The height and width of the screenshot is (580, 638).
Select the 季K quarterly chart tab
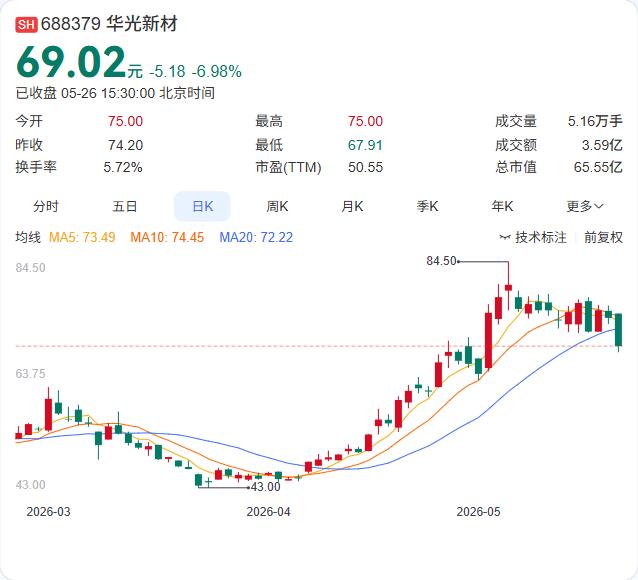click(427, 206)
